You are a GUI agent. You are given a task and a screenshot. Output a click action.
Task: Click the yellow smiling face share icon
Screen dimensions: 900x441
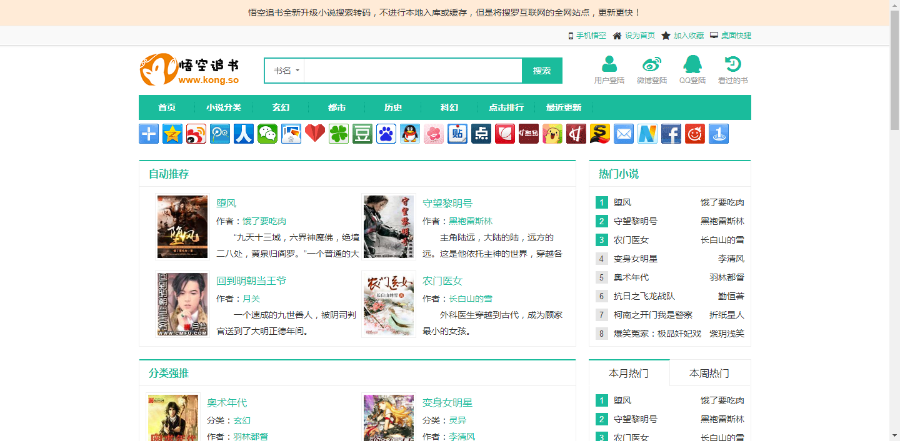pyautogui.click(x=553, y=134)
